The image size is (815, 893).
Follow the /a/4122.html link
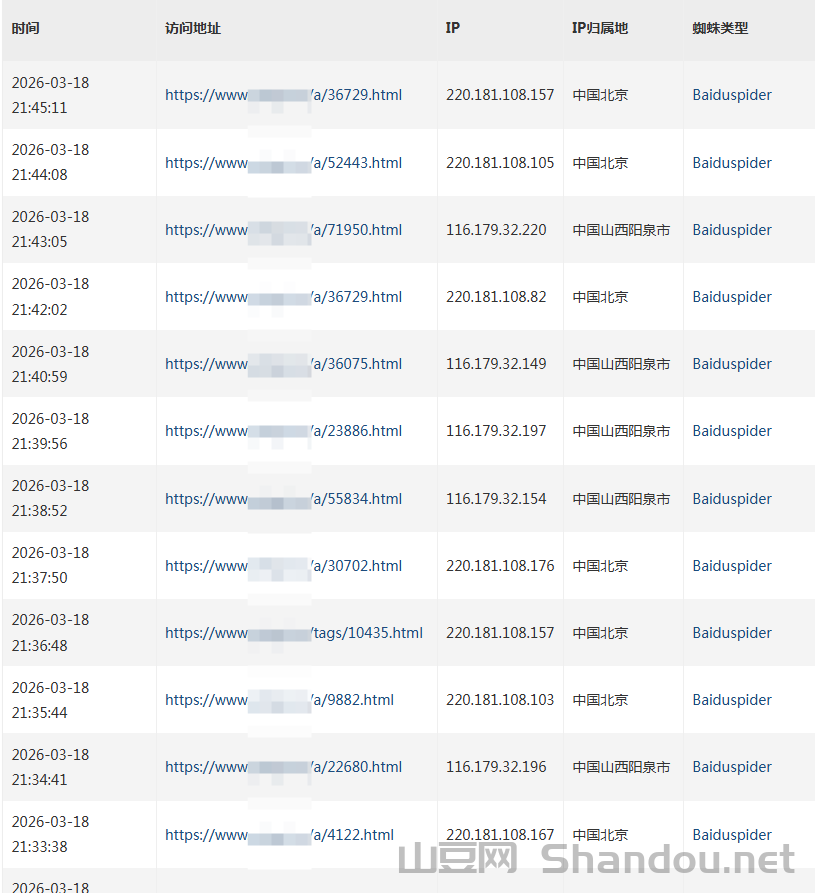[x=280, y=835]
